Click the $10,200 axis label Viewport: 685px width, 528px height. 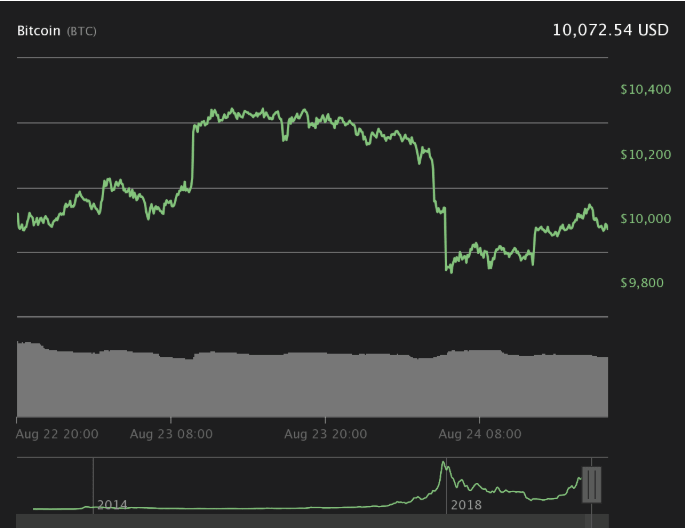pos(645,155)
